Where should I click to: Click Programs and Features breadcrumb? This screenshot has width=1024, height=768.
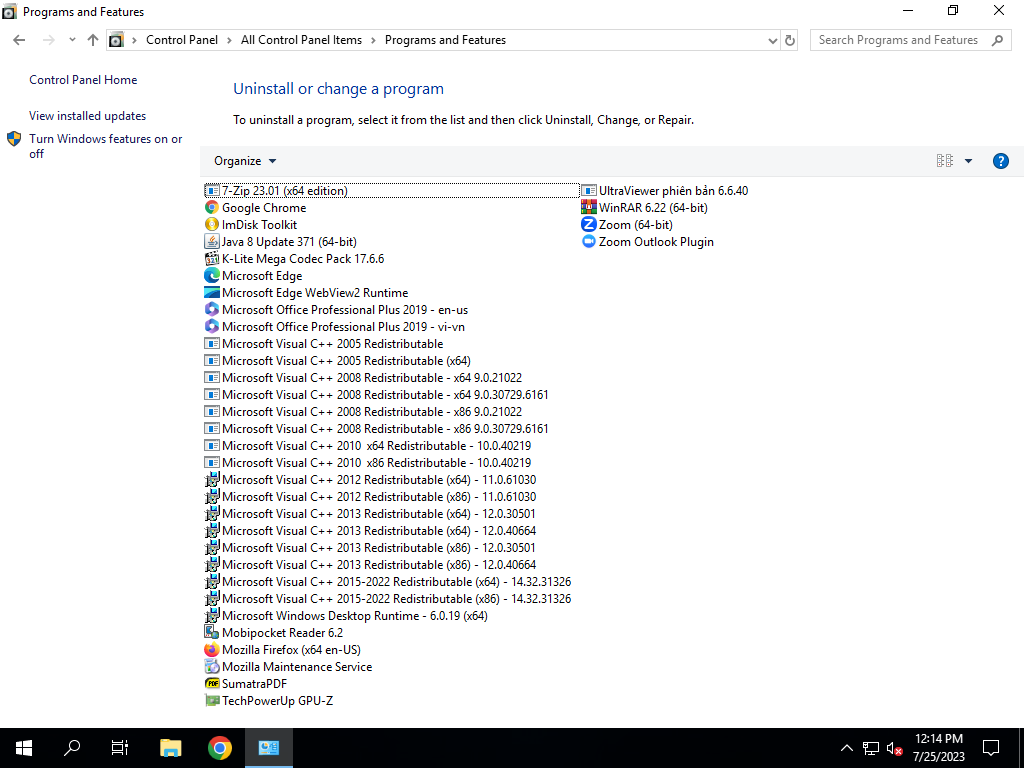445,40
